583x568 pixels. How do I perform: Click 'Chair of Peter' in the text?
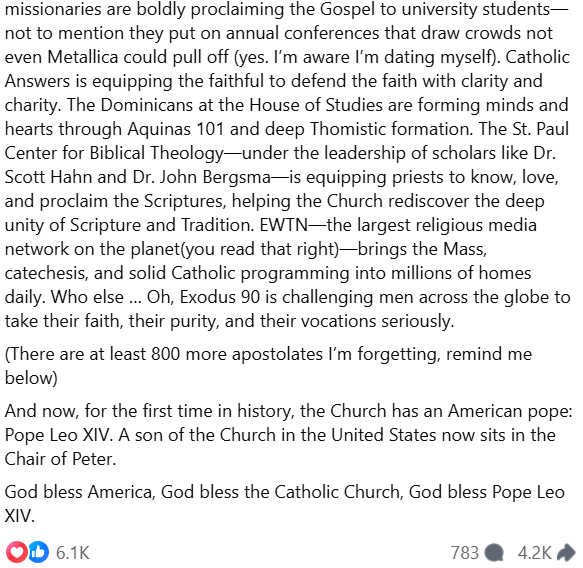click(61, 459)
